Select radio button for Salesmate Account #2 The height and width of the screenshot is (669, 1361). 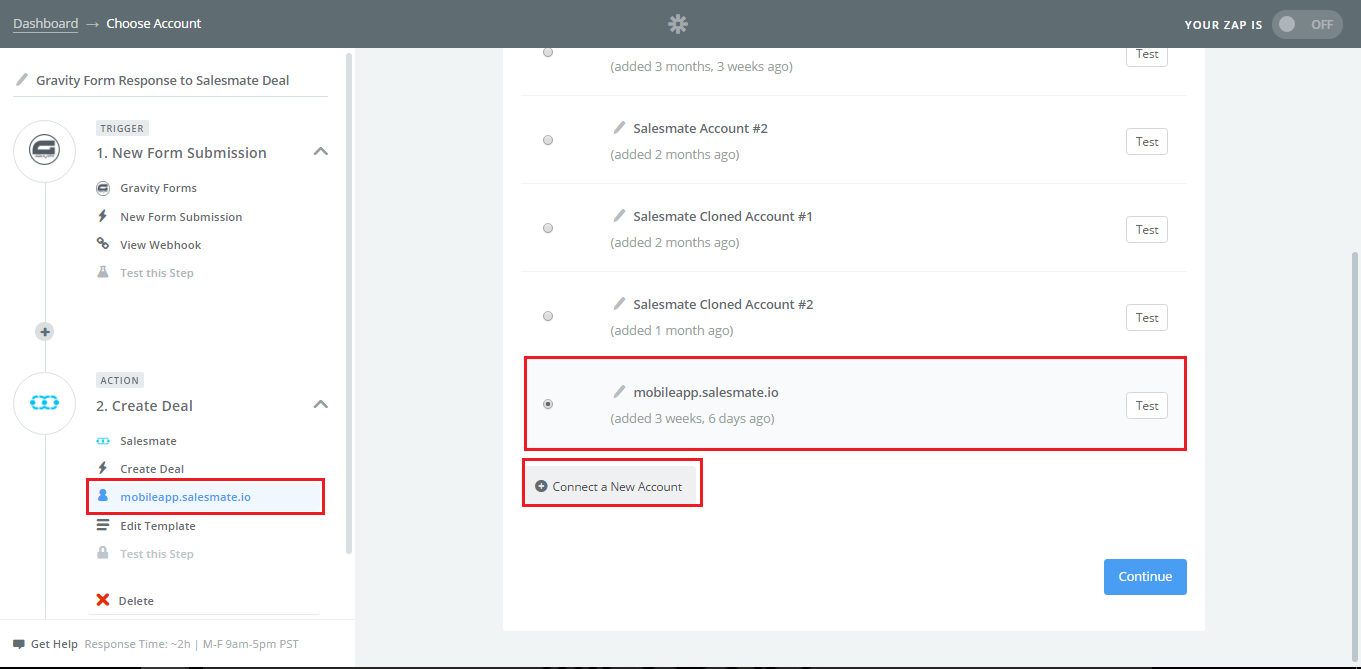point(548,140)
